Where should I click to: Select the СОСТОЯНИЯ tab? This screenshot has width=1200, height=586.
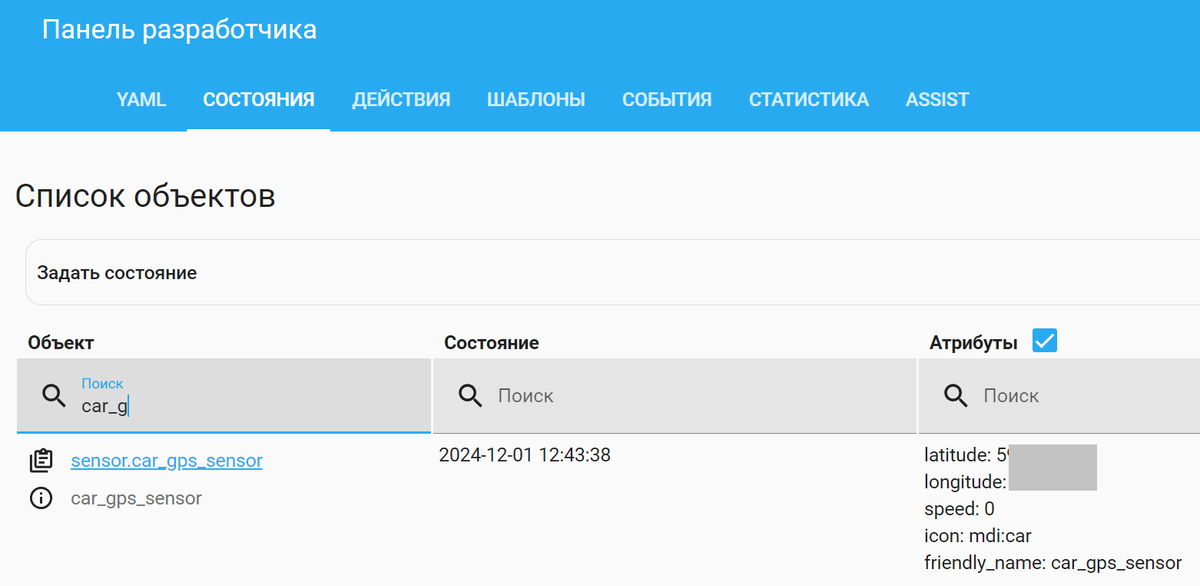pyautogui.click(x=259, y=100)
